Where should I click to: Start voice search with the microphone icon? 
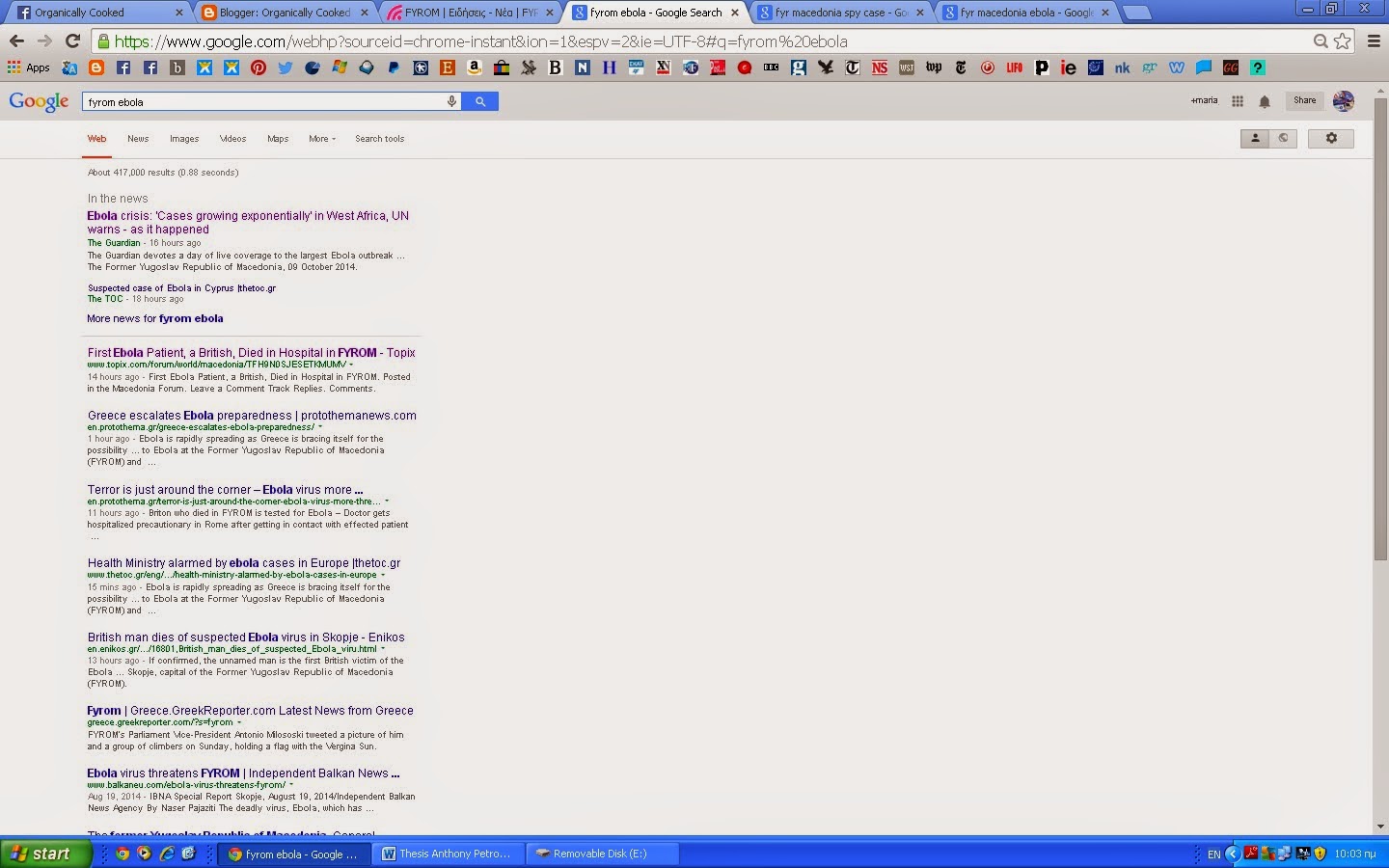(x=451, y=101)
